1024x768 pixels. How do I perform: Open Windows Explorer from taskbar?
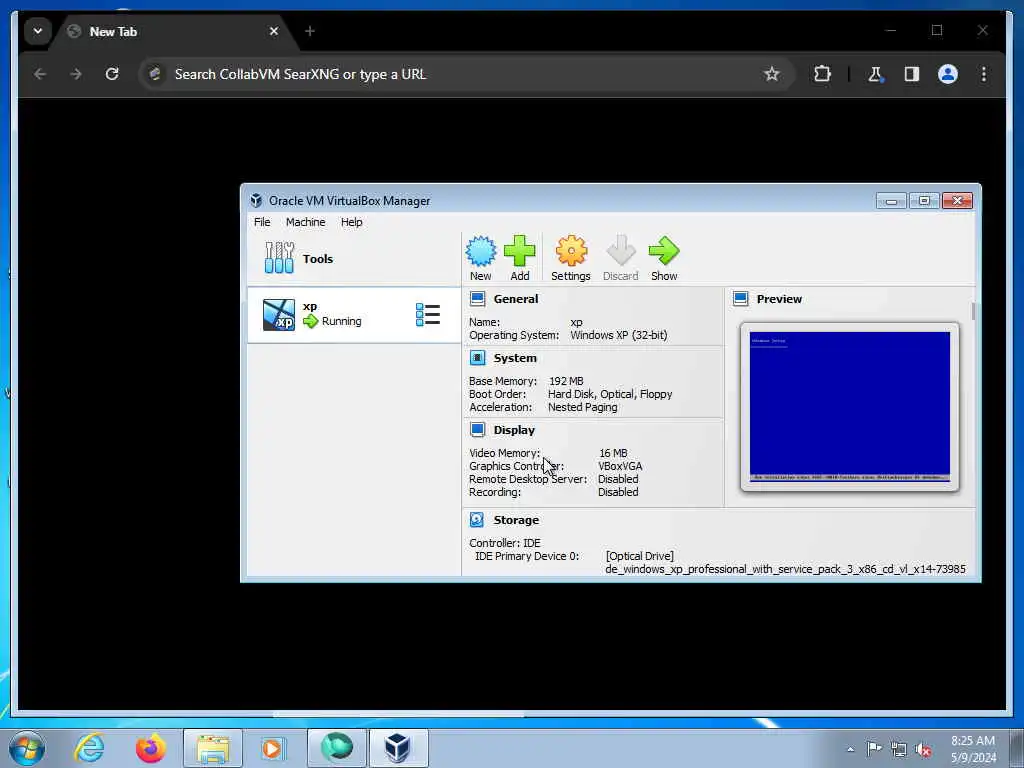click(213, 748)
